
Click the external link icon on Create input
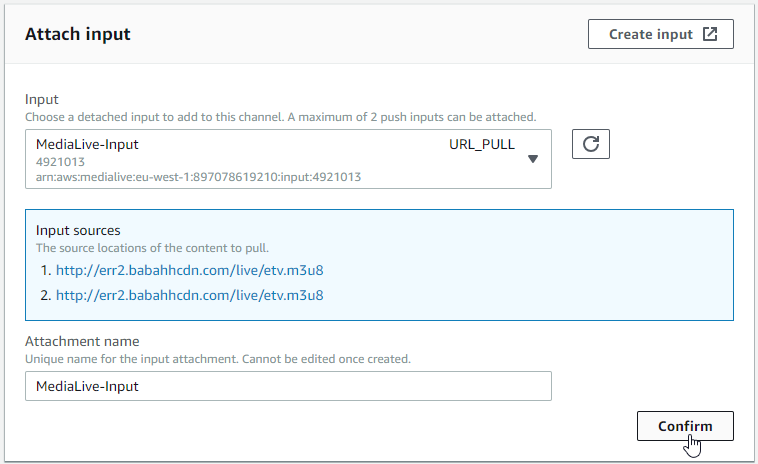pyautogui.click(x=710, y=34)
